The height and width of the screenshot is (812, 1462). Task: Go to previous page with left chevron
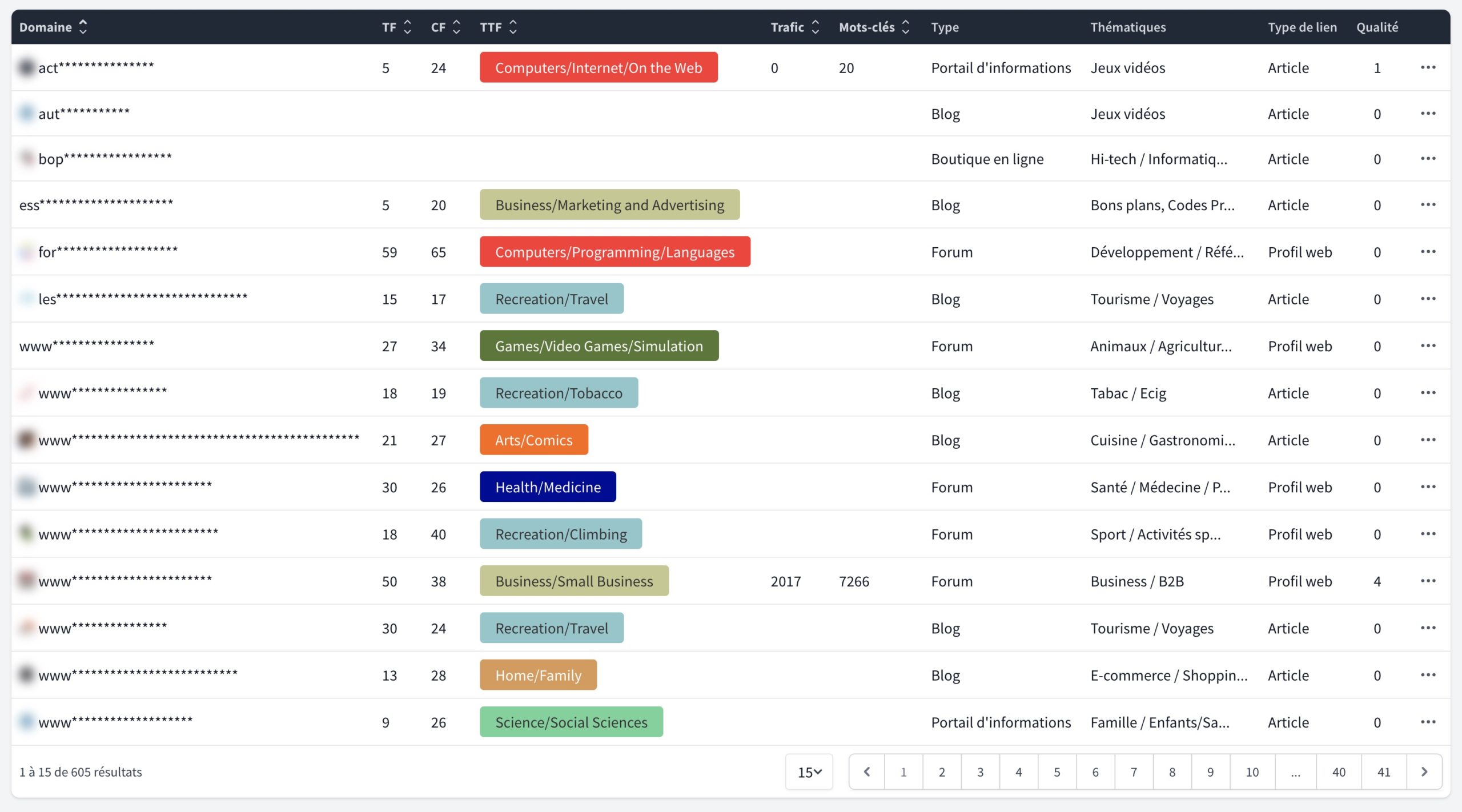tap(867, 772)
